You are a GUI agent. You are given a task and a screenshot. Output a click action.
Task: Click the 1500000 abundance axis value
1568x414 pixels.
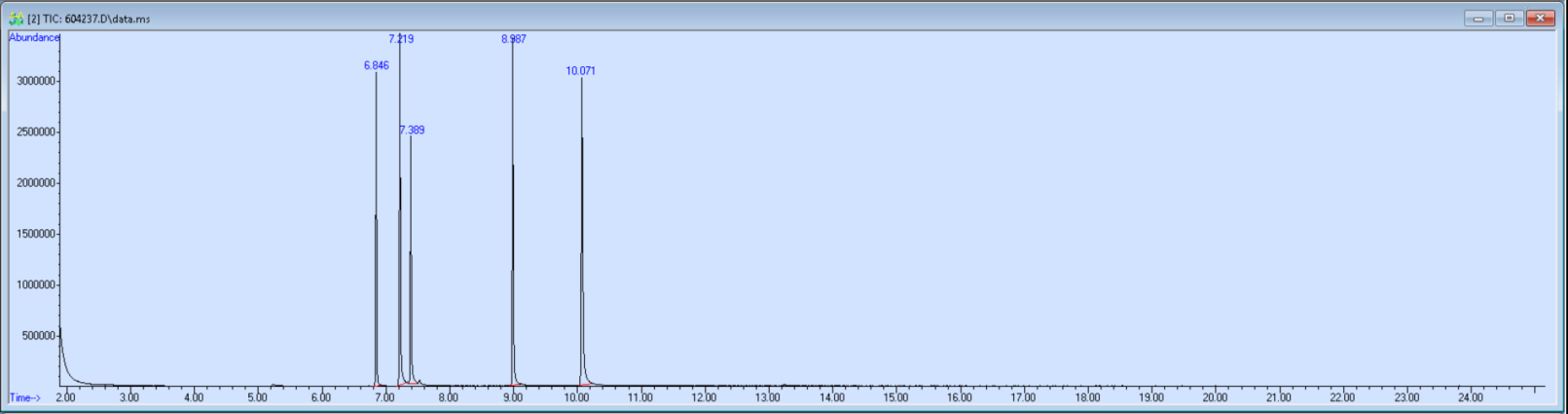[x=36, y=235]
